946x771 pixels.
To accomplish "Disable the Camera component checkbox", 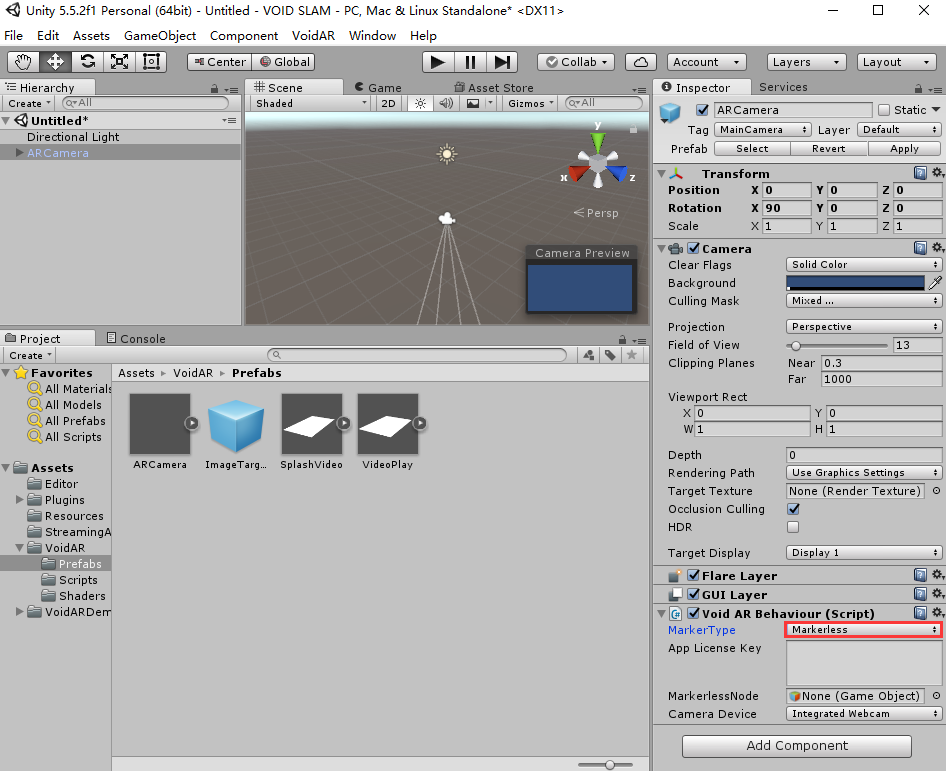I will point(694,248).
